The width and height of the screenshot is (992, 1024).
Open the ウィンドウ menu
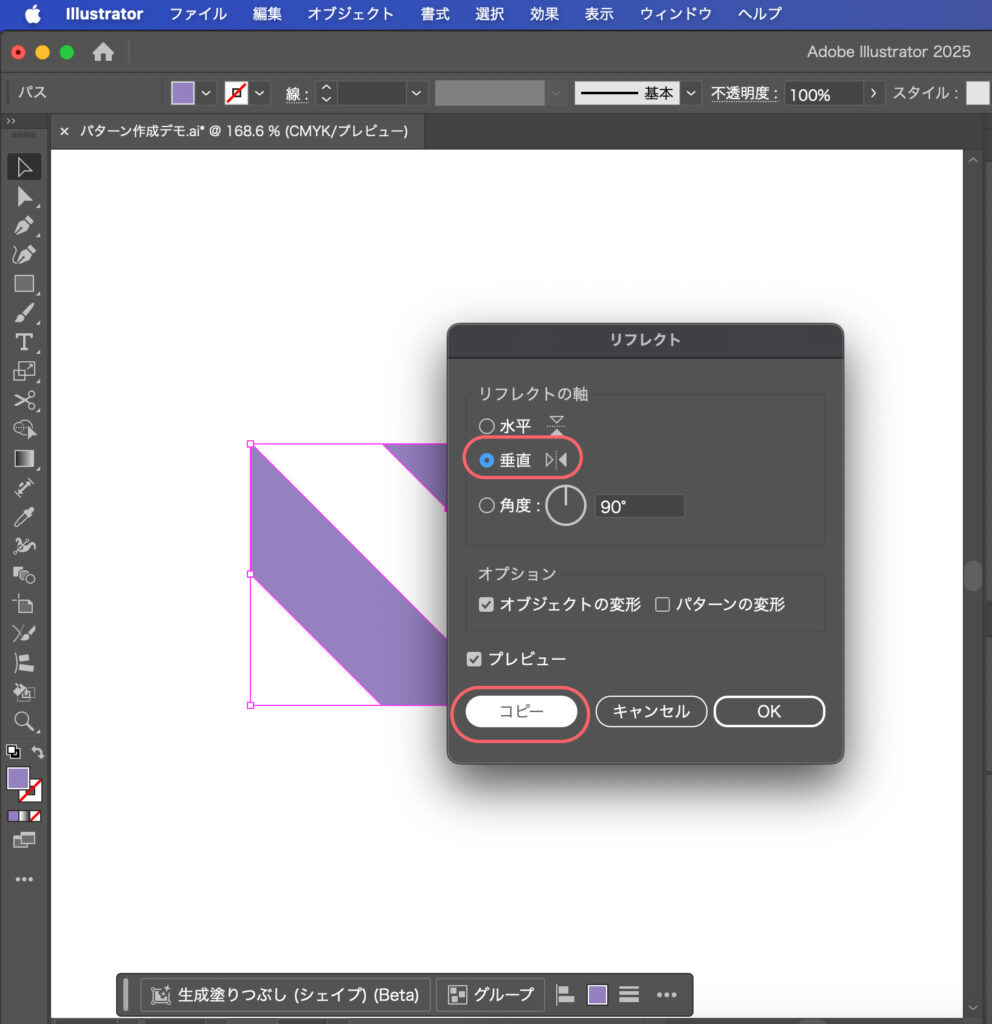pyautogui.click(x=676, y=14)
